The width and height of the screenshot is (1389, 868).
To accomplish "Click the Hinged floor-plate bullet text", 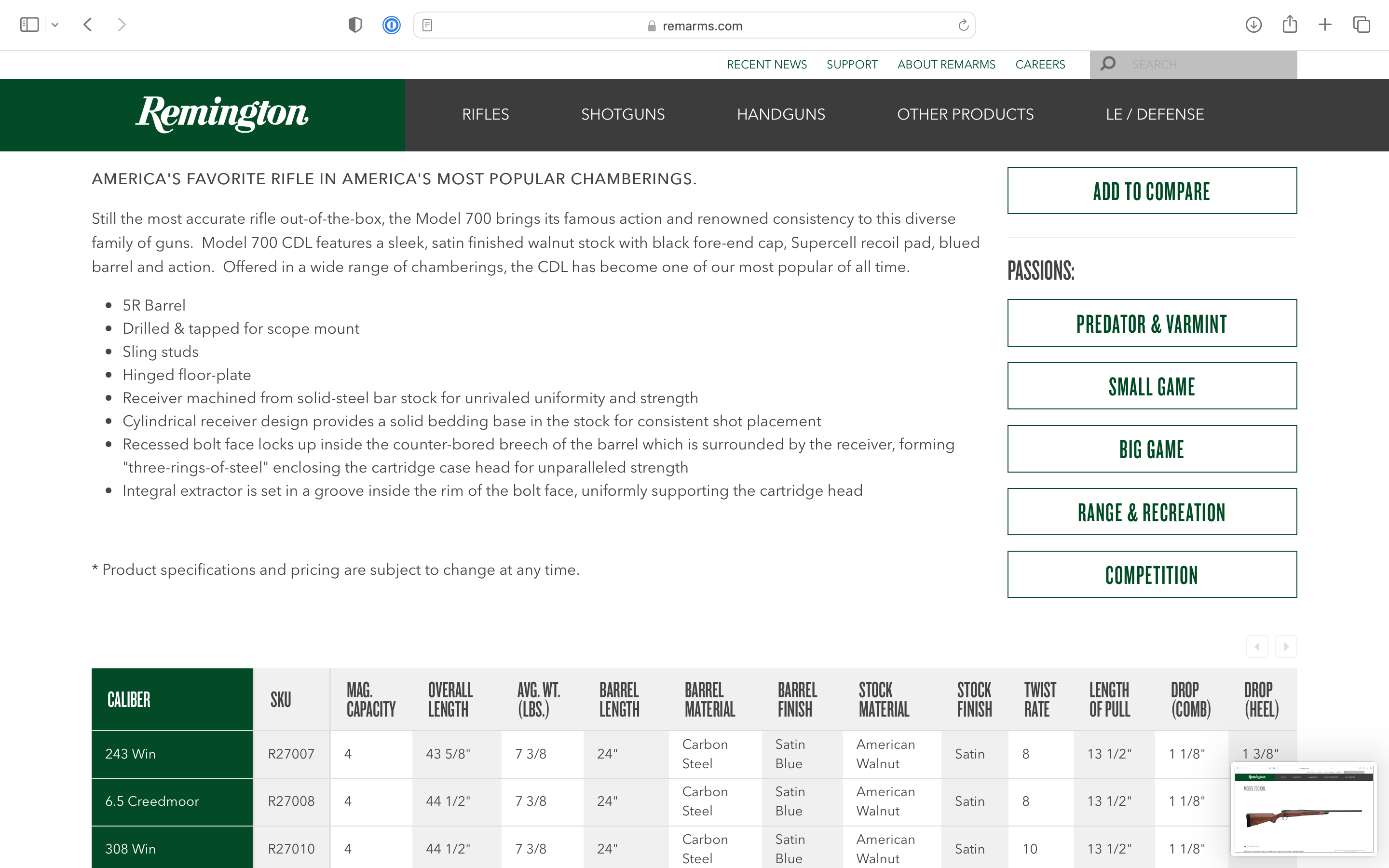I will 187,375.
